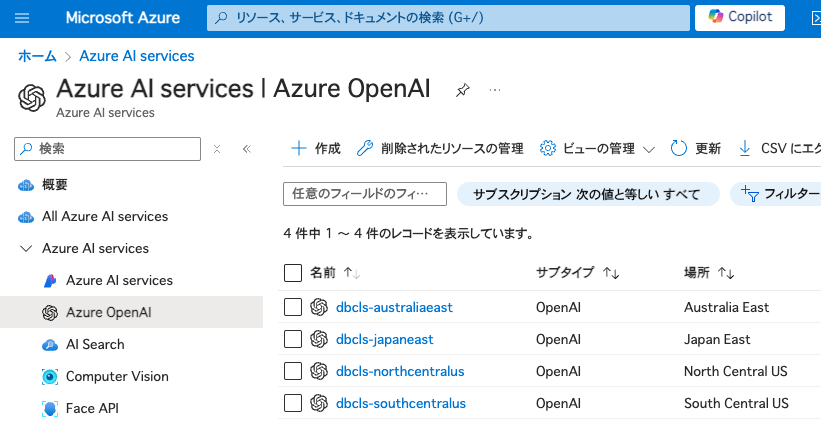The width and height of the screenshot is (821, 424).
Task: Click the Copilot button
Action: coord(739,18)
